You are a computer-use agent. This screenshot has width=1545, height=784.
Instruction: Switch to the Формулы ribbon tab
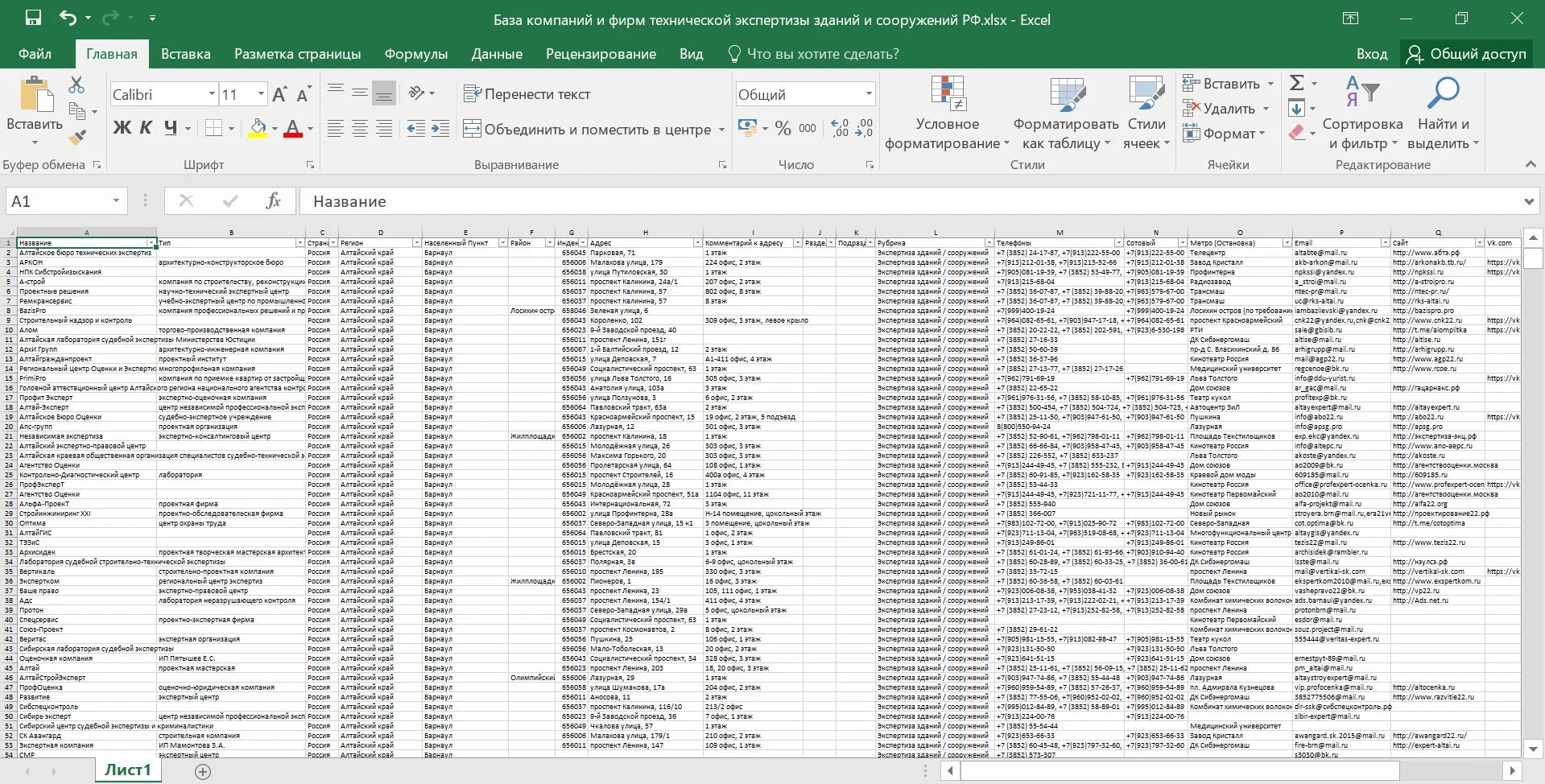point(416,54)
